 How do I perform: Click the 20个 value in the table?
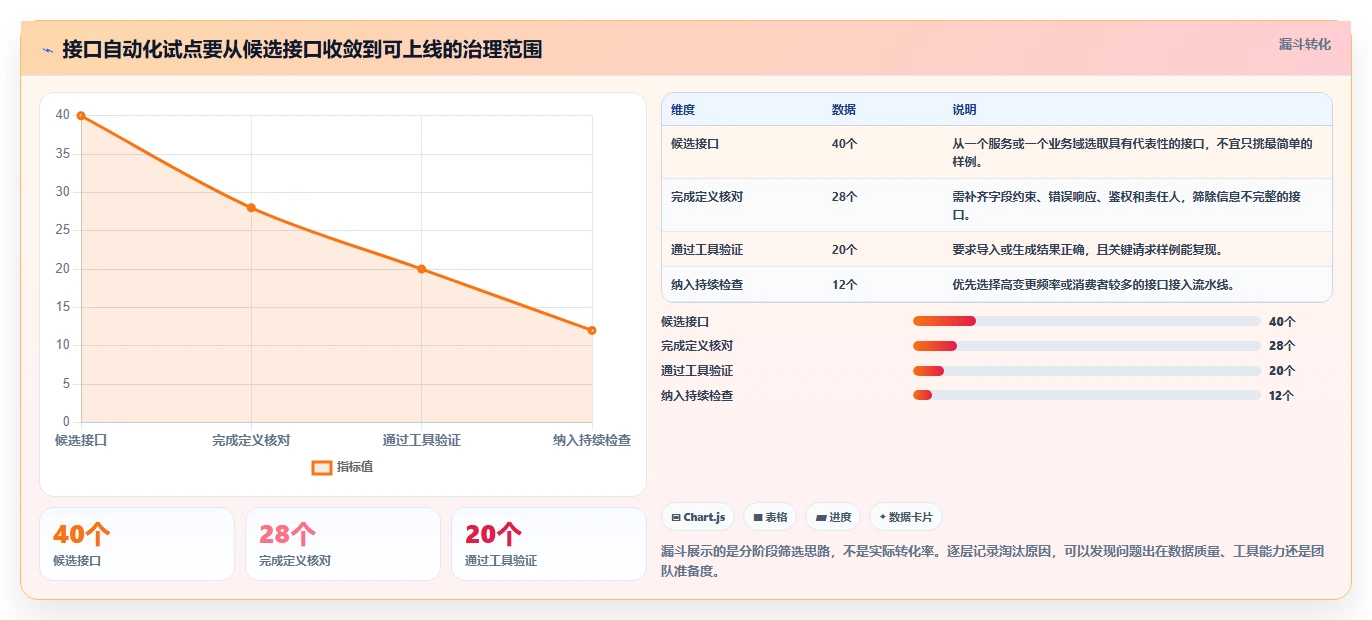click(x=844, y=250)
